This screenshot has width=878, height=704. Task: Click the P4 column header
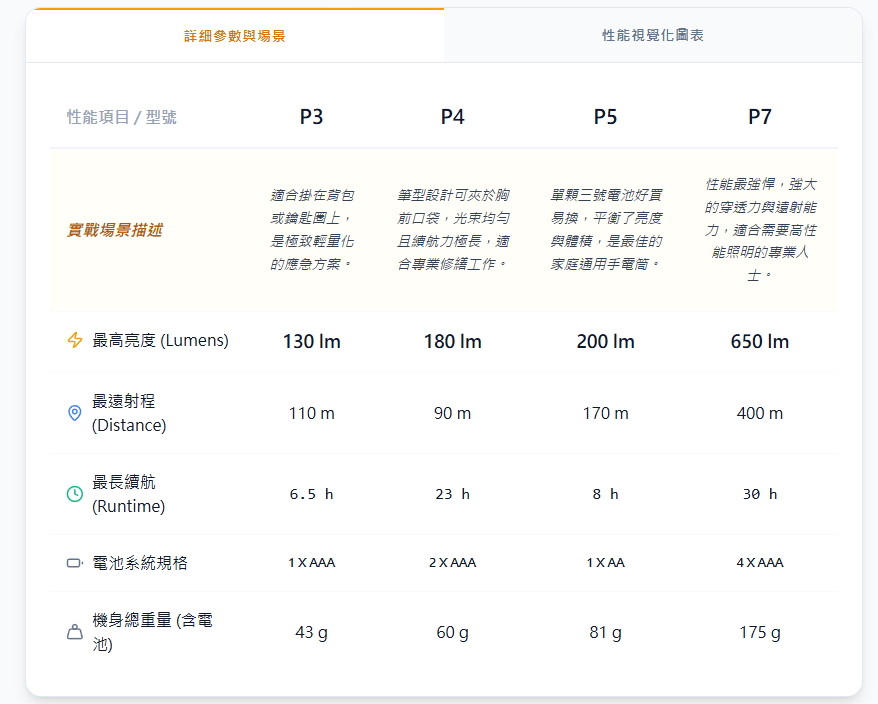tap(452, 117)
